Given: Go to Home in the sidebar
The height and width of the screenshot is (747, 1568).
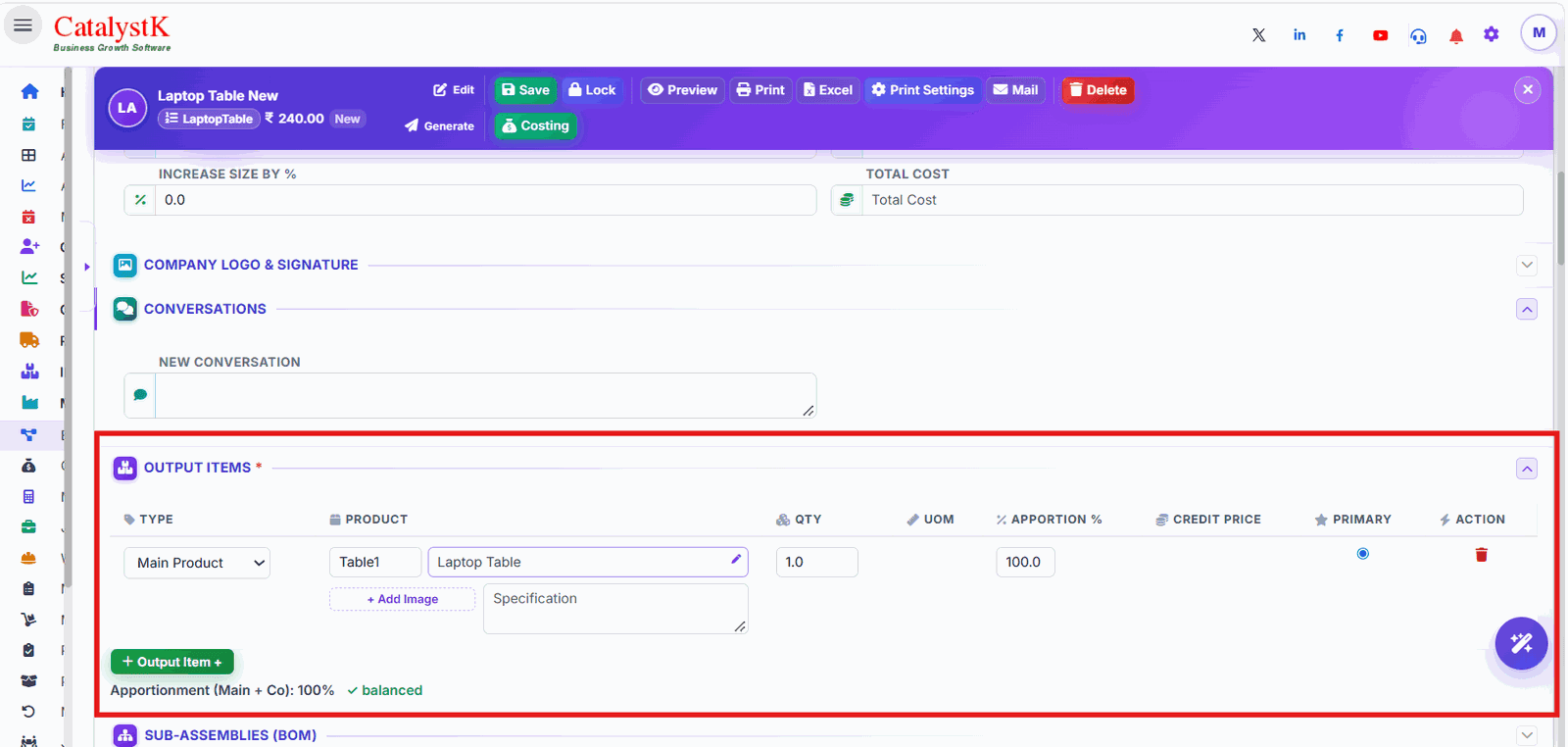Looking at the screenshot, I should [x=29, y=91].
